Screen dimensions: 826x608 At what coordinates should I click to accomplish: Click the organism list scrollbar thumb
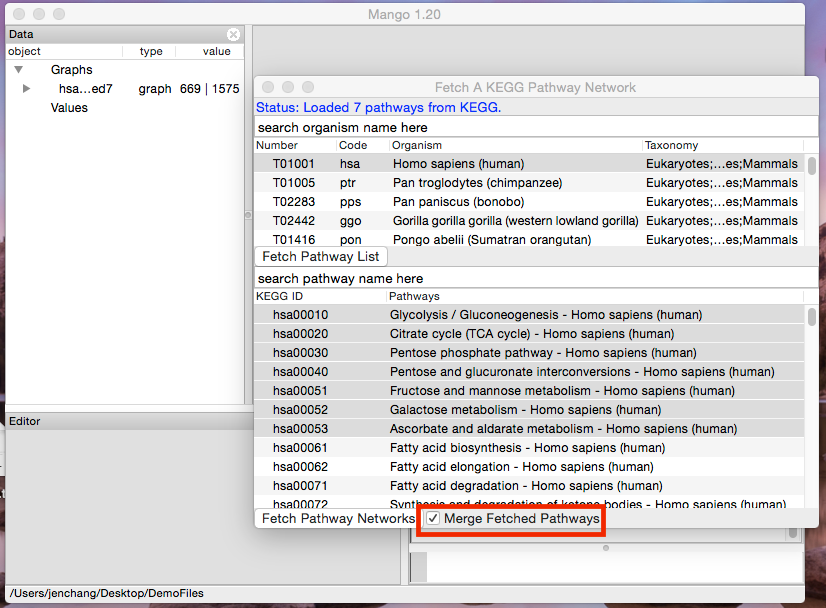[x=812, y=166]
